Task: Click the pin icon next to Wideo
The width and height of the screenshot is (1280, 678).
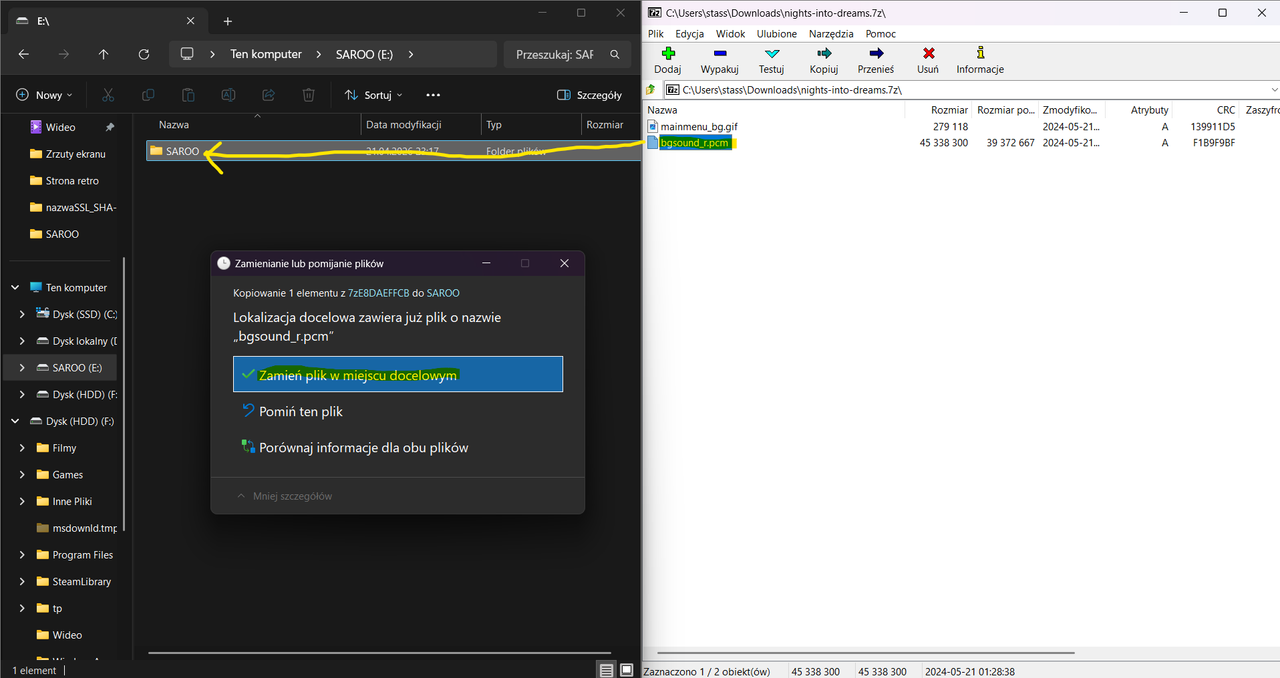Action: 110,127
